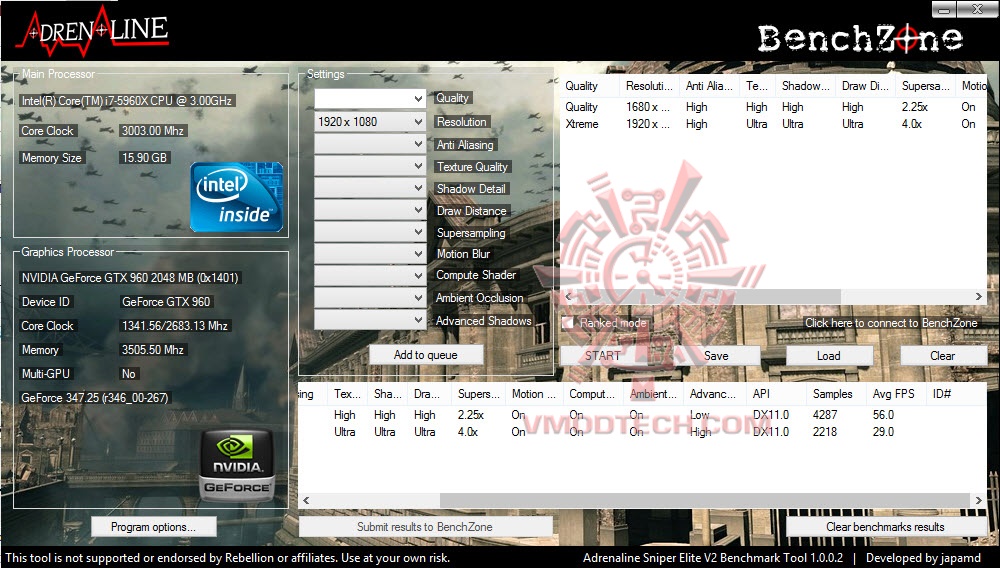
Task: Click the 4287 samples value
Action: (x=825, y=415)
